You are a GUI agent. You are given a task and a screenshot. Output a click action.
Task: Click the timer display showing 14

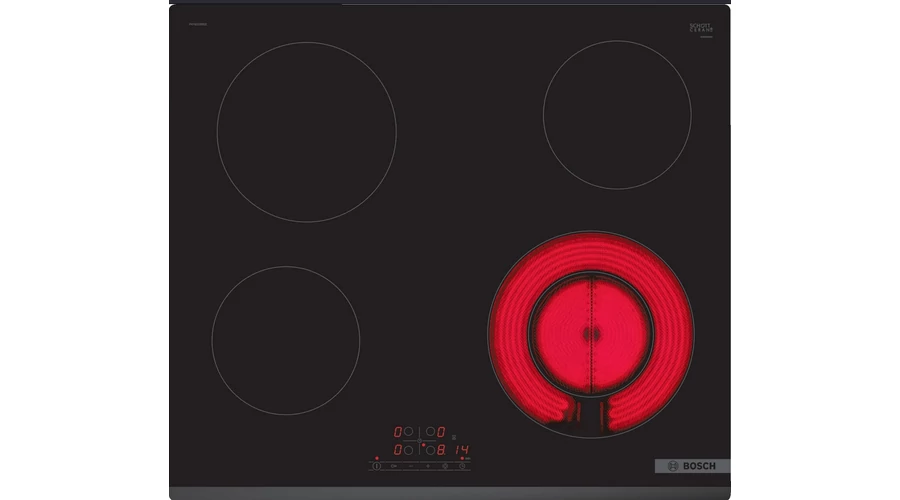pos(462,450)
